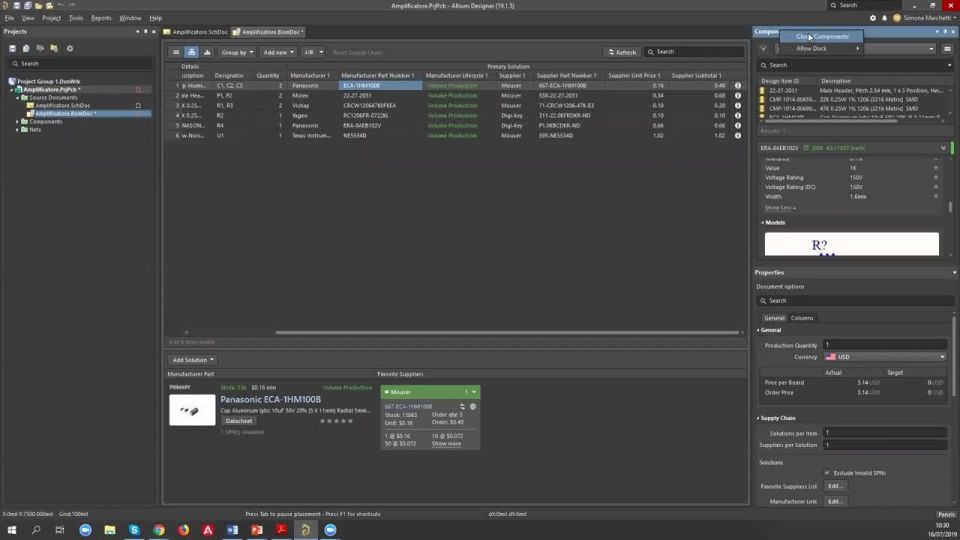Viewport: 960px width, 540px height.
Task: Open the BOM chart view icon
Action: point(207,52)
